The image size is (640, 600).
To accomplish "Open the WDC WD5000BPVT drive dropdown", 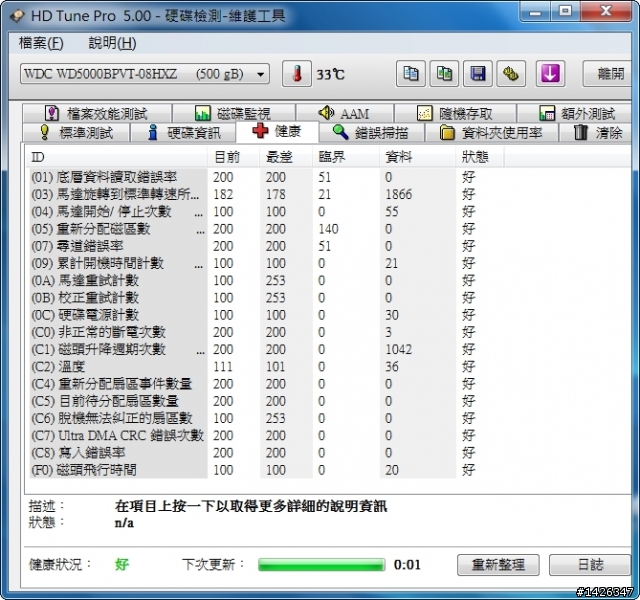I will 144,74.
